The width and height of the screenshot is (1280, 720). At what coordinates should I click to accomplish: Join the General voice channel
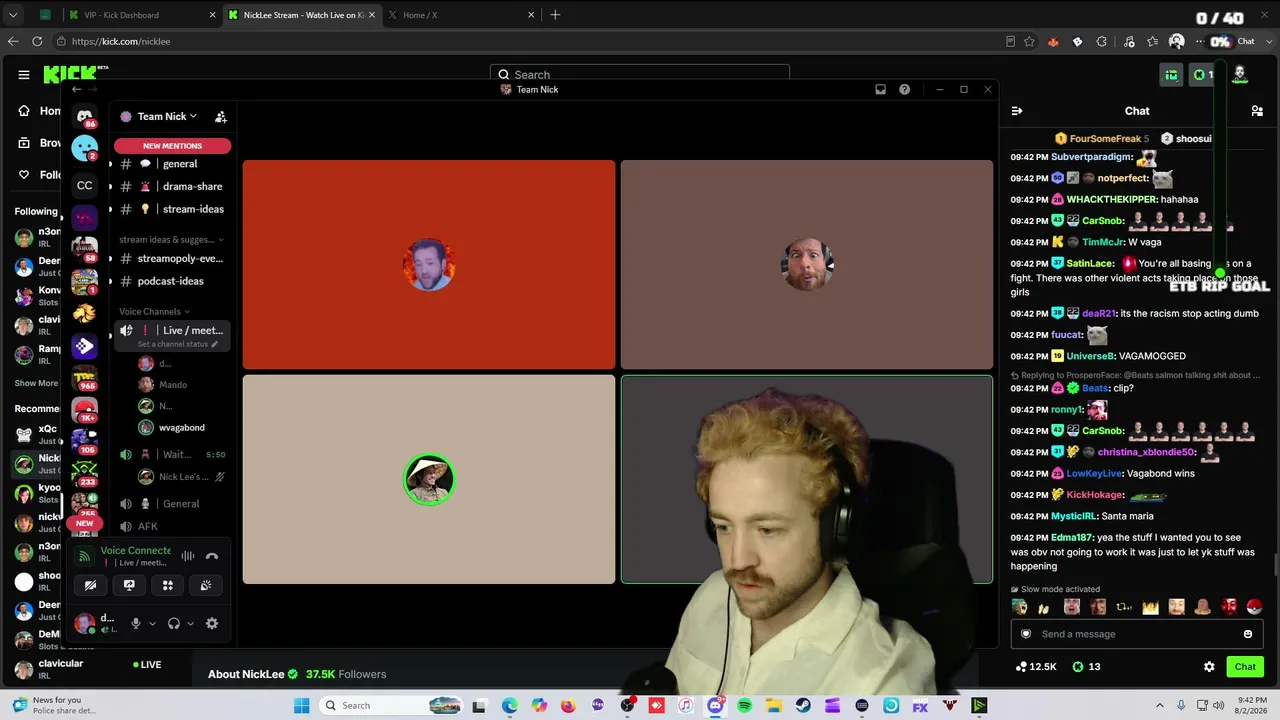tap(172, 504)
